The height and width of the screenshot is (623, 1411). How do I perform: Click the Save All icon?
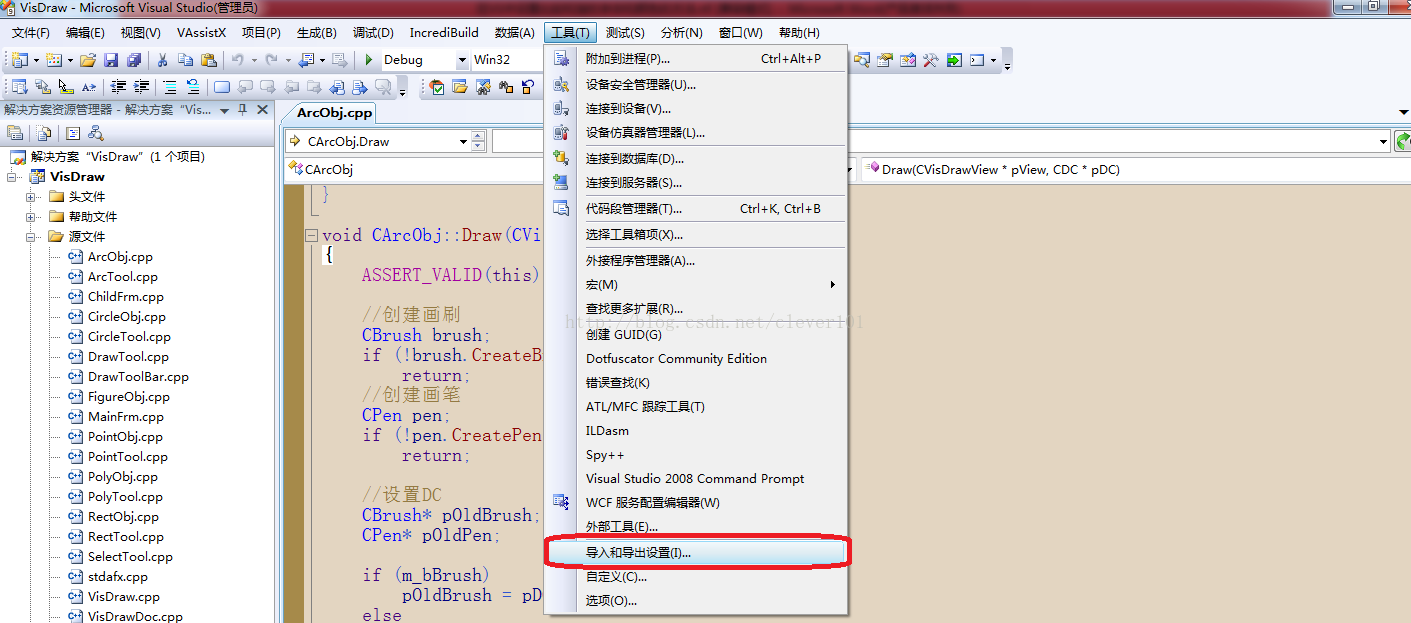[x=134, y=60]
